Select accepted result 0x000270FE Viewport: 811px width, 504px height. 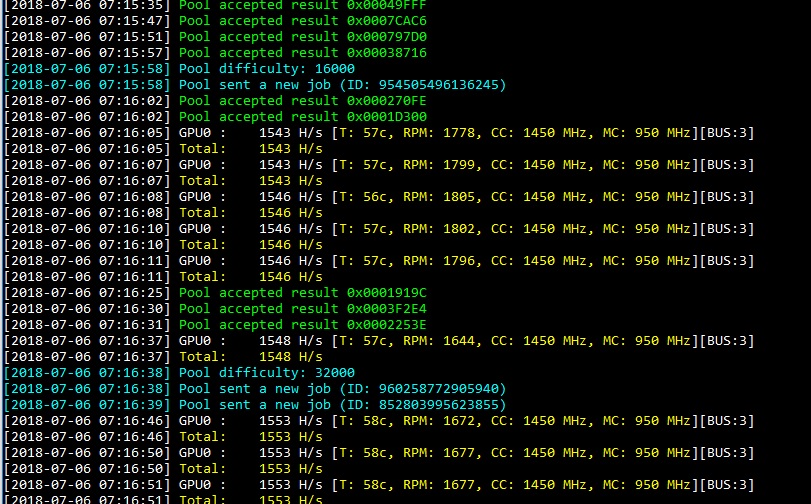[x=386, y=101]
